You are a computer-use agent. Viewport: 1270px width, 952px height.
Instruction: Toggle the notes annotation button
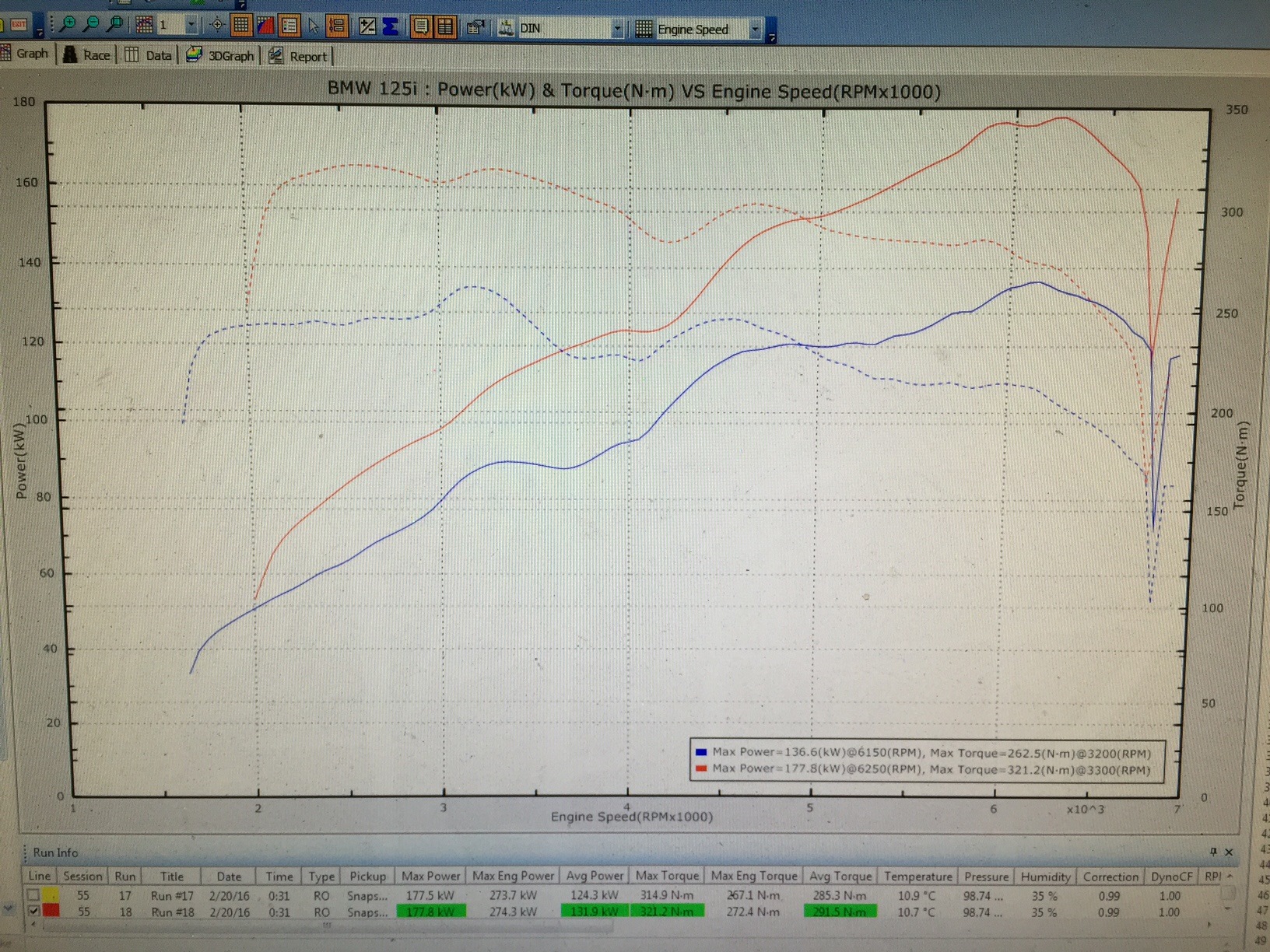421,27
